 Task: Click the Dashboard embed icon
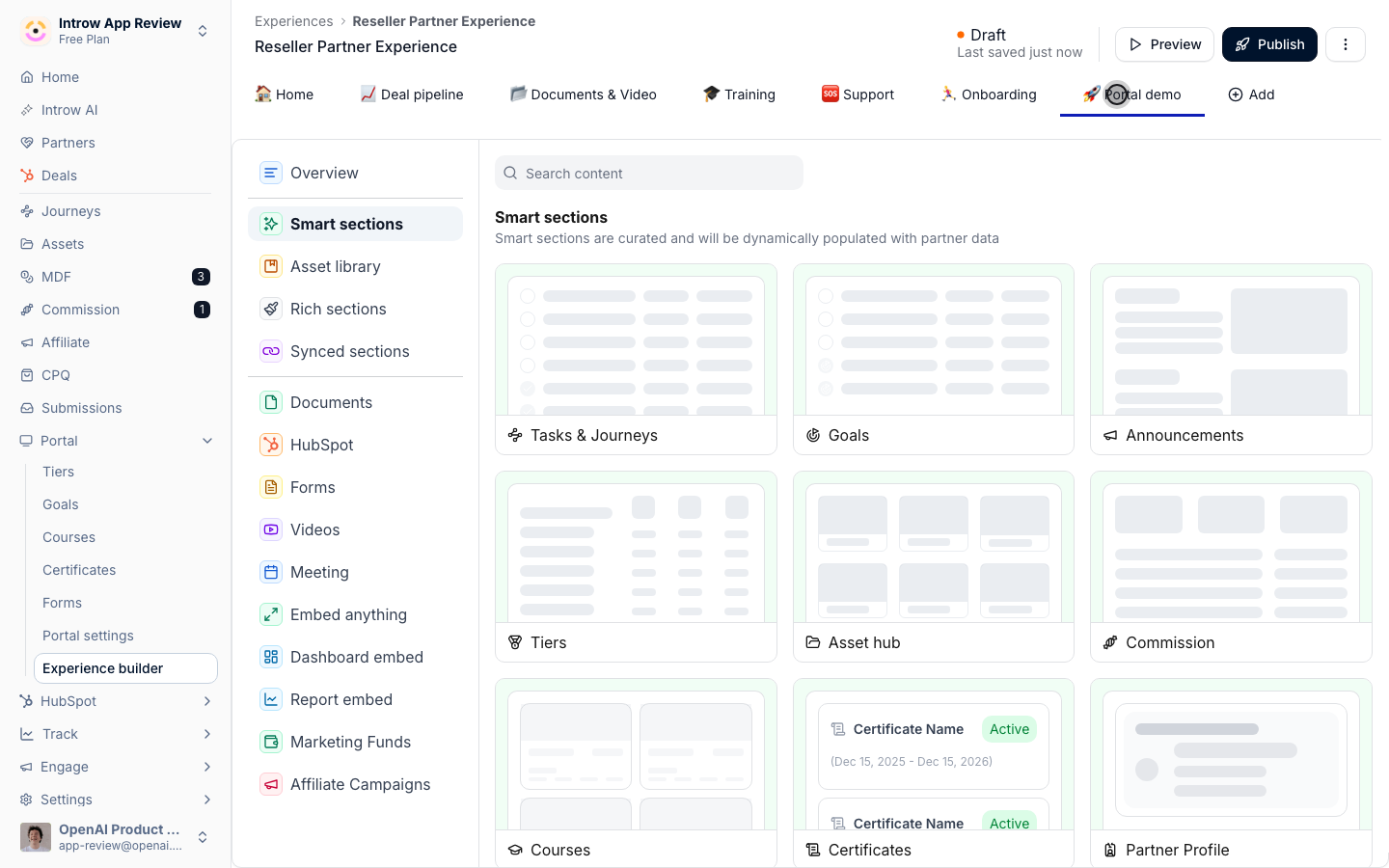pyautogui.click(x=271, y=657)
